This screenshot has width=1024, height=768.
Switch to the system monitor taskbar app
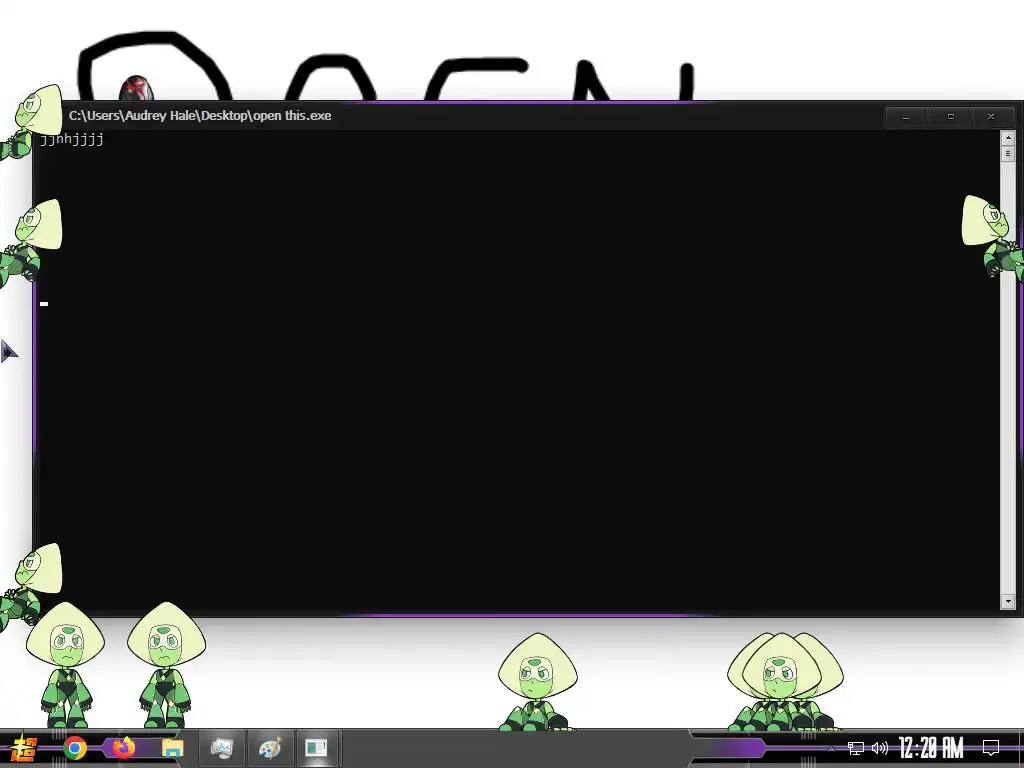[222, 748]
